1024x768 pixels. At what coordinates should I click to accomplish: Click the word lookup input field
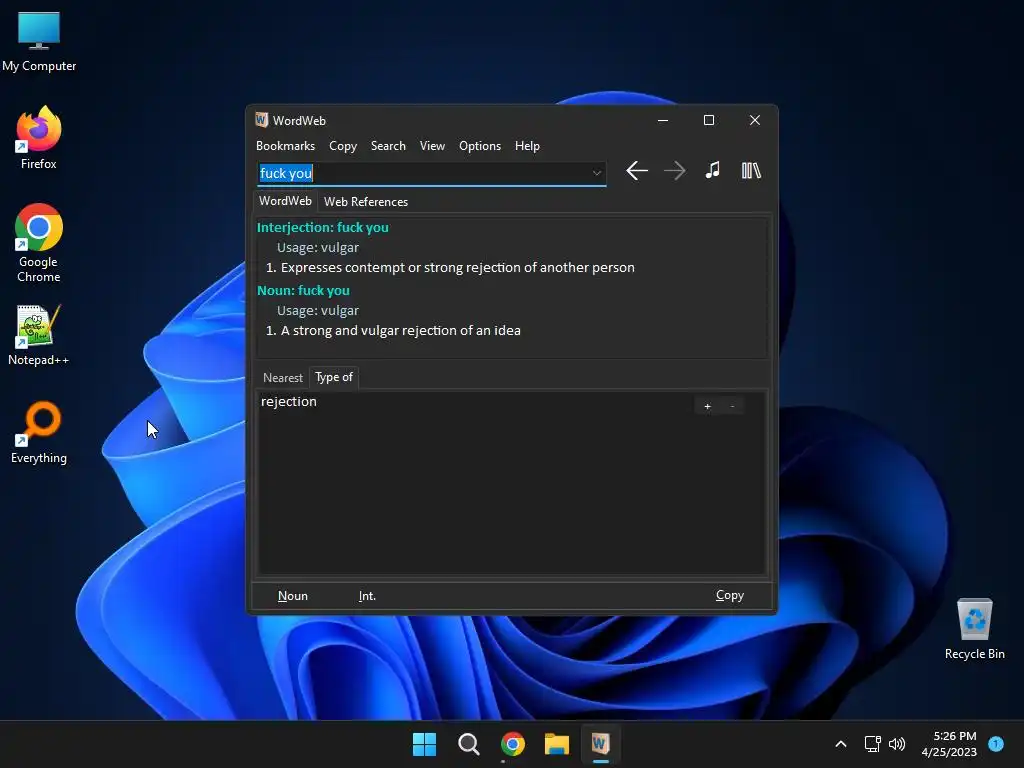pyautogui.click(x=431, y=173)
